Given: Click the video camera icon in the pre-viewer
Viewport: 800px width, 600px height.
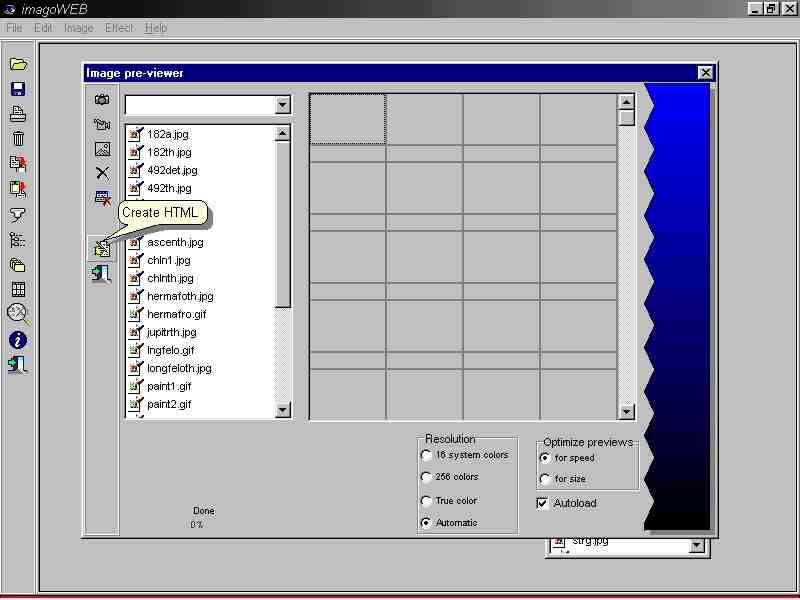Looking at the screenshot, I should pyautogui.click(x=101, y=125).
